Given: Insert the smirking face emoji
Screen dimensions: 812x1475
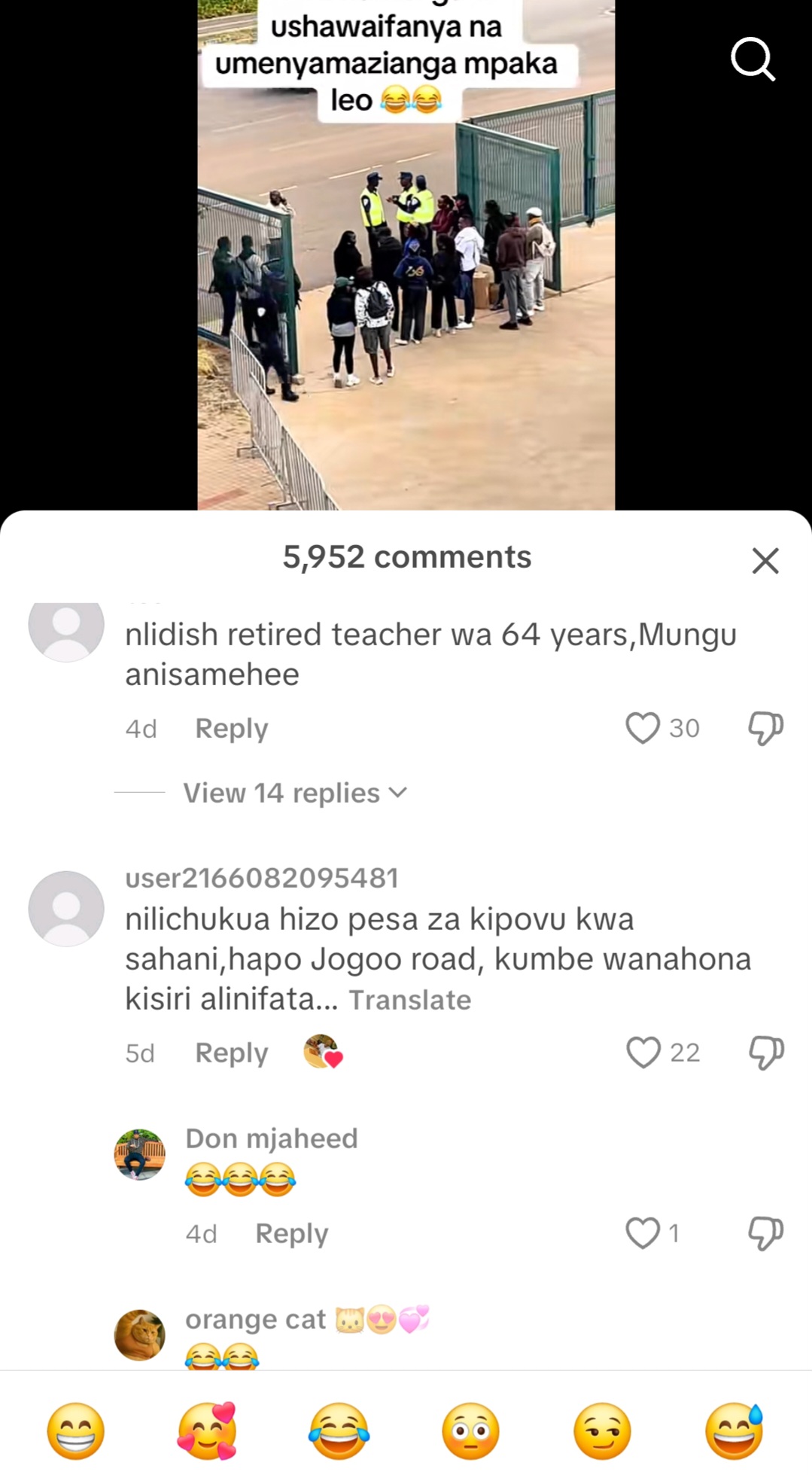Looking at the screenshot, I should click(603, 1431).
